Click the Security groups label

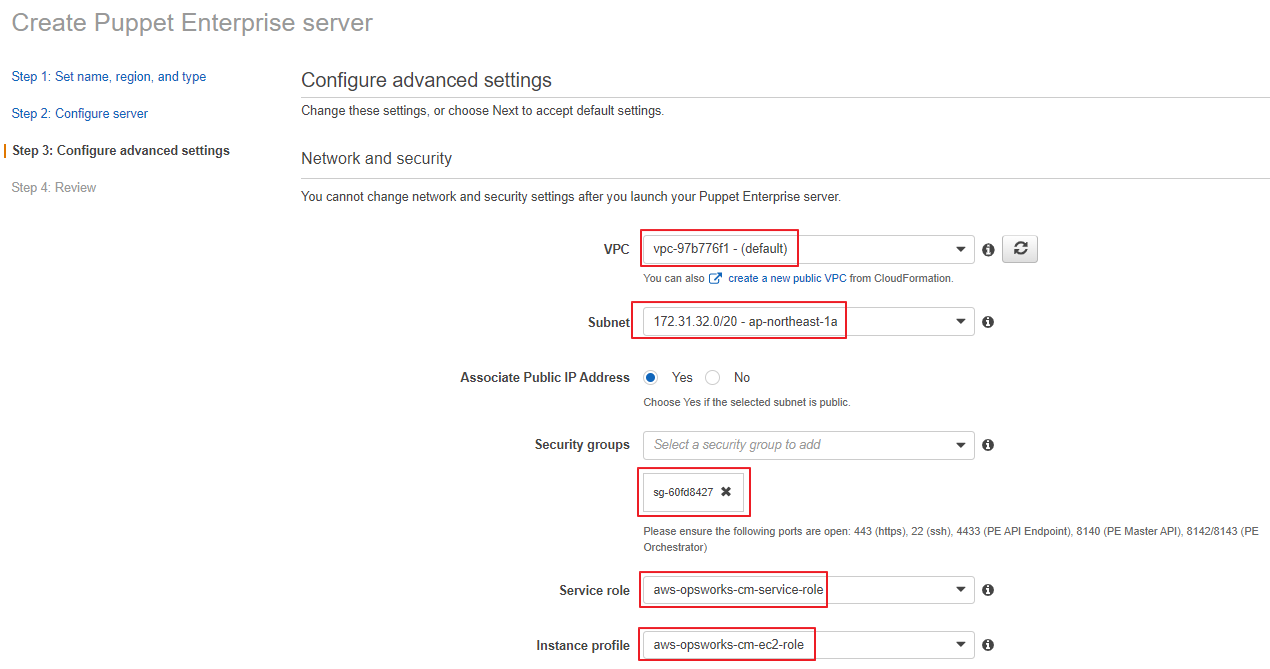click(582, 445)
